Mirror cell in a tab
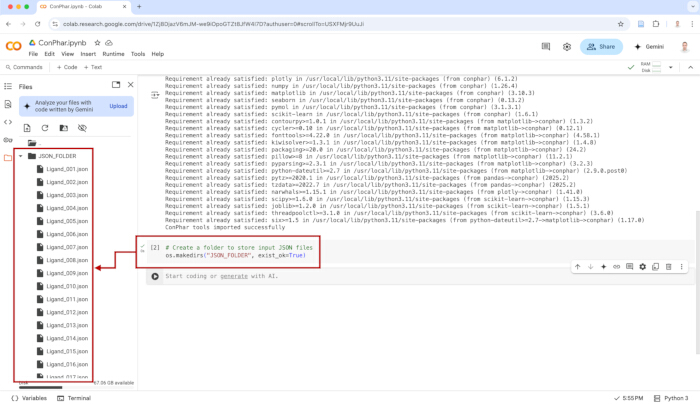The image size is (700, 404). coord(655,267)
